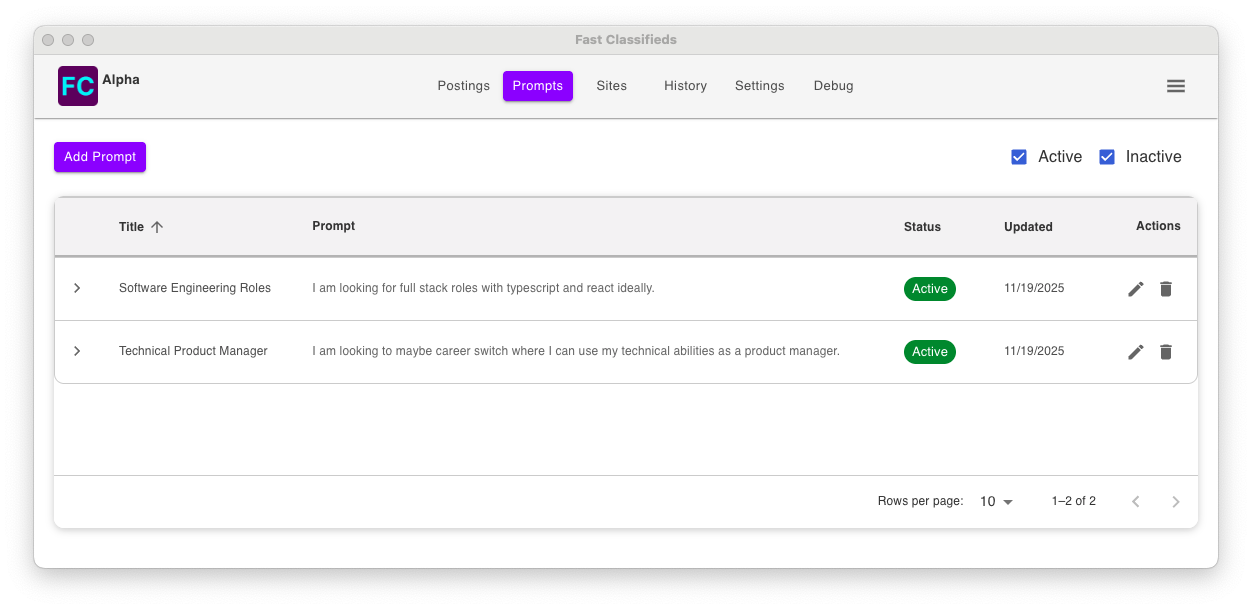Click pencil icon for Technical Product Manager

pyautogui.click(x=1136, y=352)
